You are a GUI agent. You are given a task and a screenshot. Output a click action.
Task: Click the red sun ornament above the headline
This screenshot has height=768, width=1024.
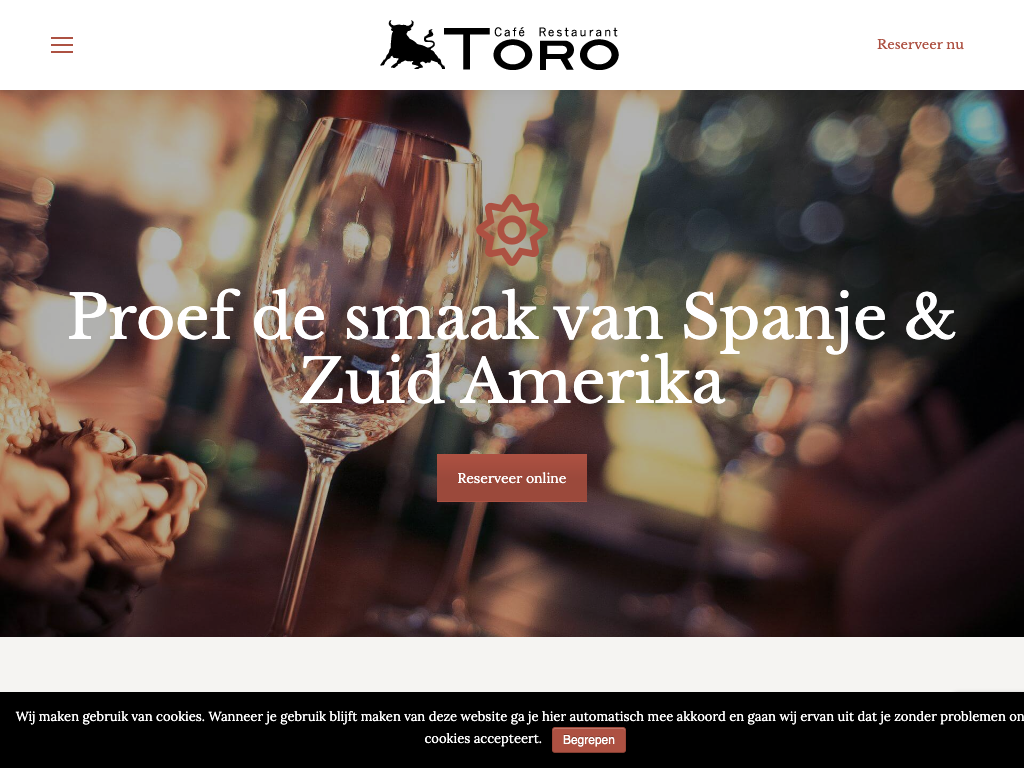point(512,230)
